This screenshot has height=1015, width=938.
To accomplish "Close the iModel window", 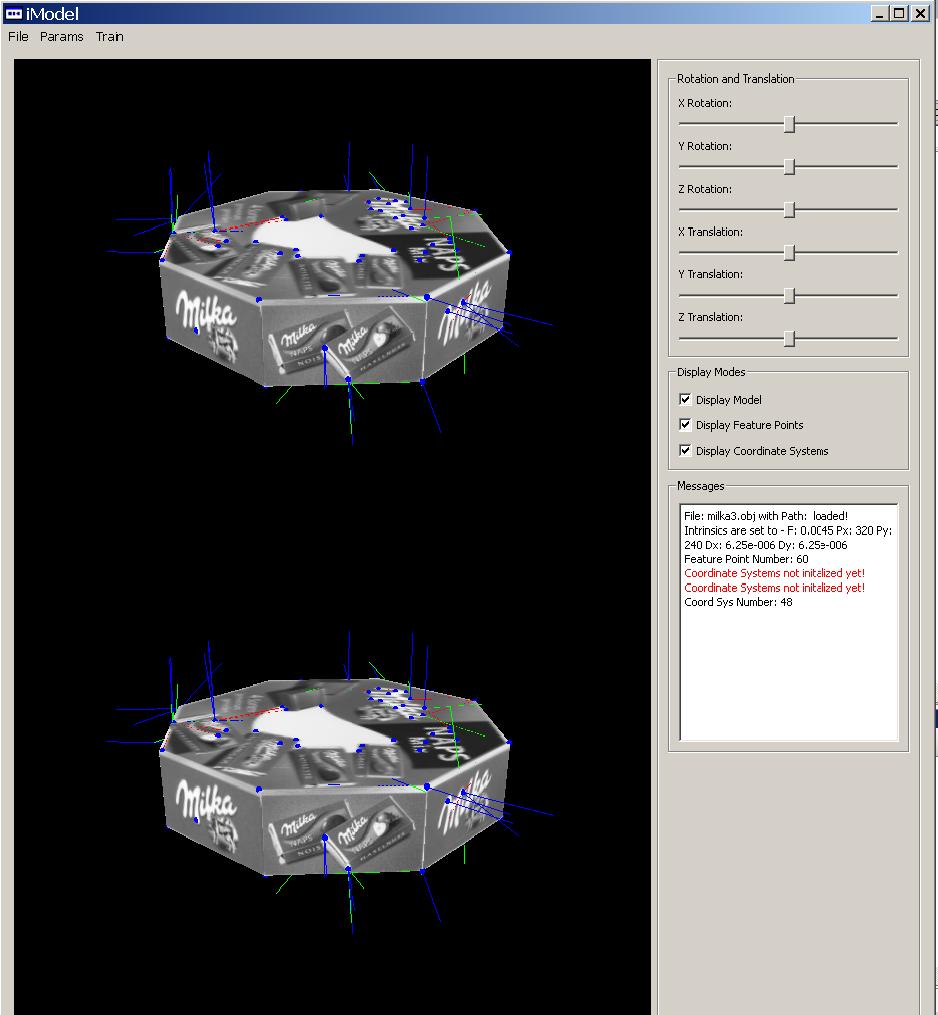I will pos(920,14).
